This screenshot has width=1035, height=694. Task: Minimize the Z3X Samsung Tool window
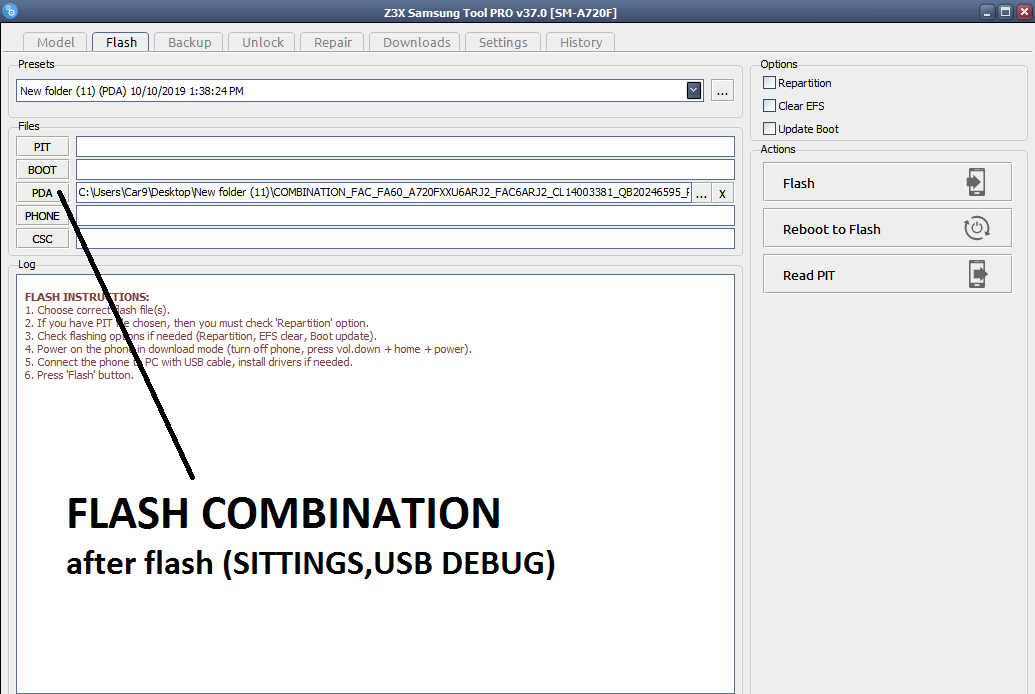(987, 12)
